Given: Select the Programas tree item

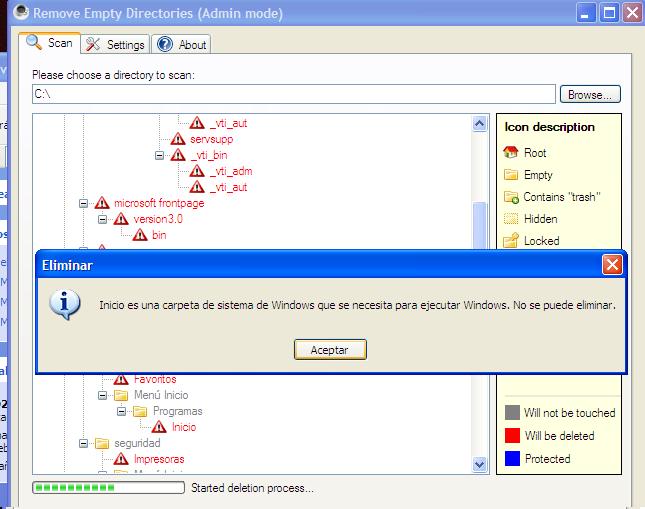Looking at the screenshot, I should click(178, 411).
